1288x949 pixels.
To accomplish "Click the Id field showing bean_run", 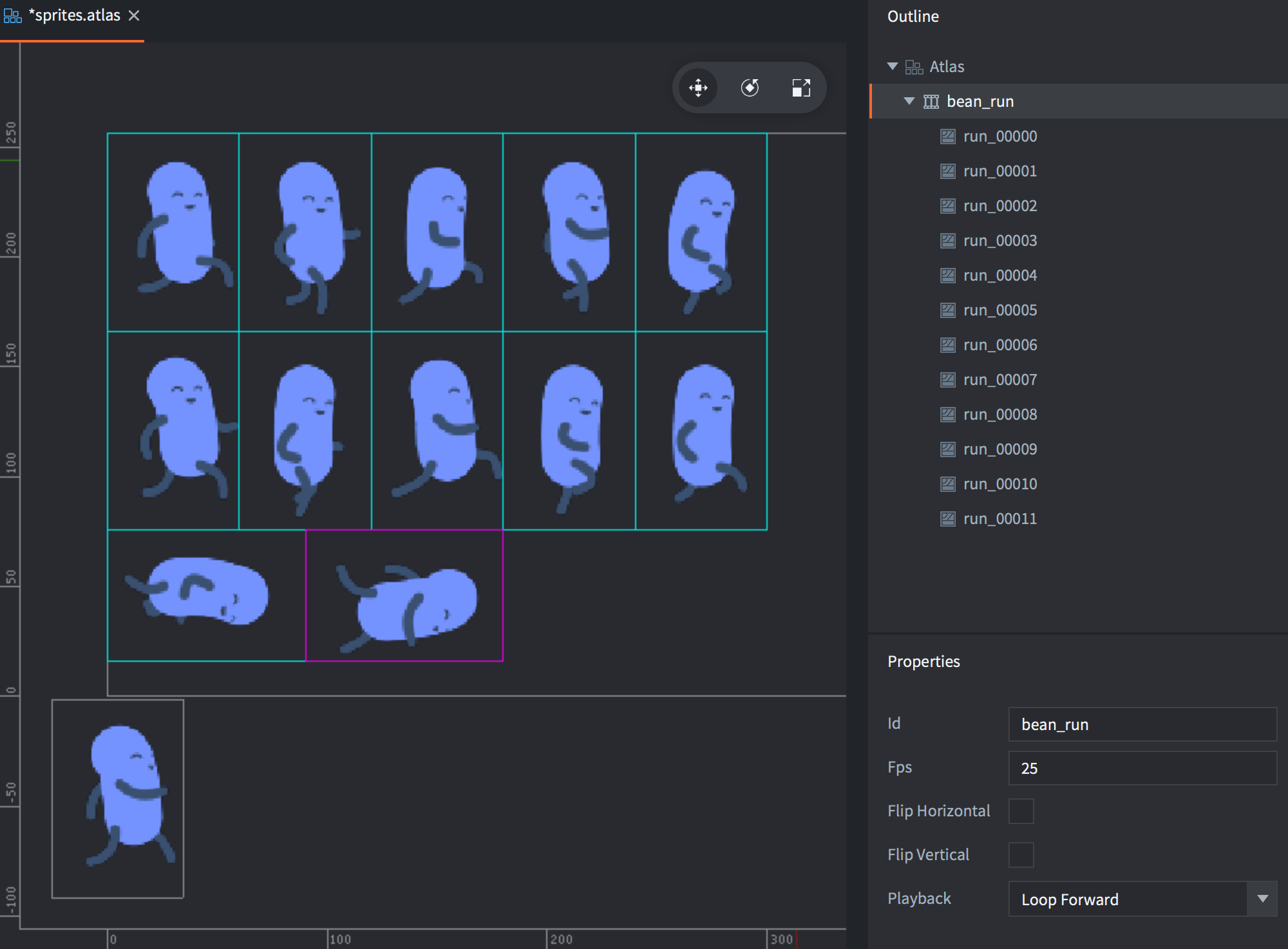I will click(x=1143, y=724).
